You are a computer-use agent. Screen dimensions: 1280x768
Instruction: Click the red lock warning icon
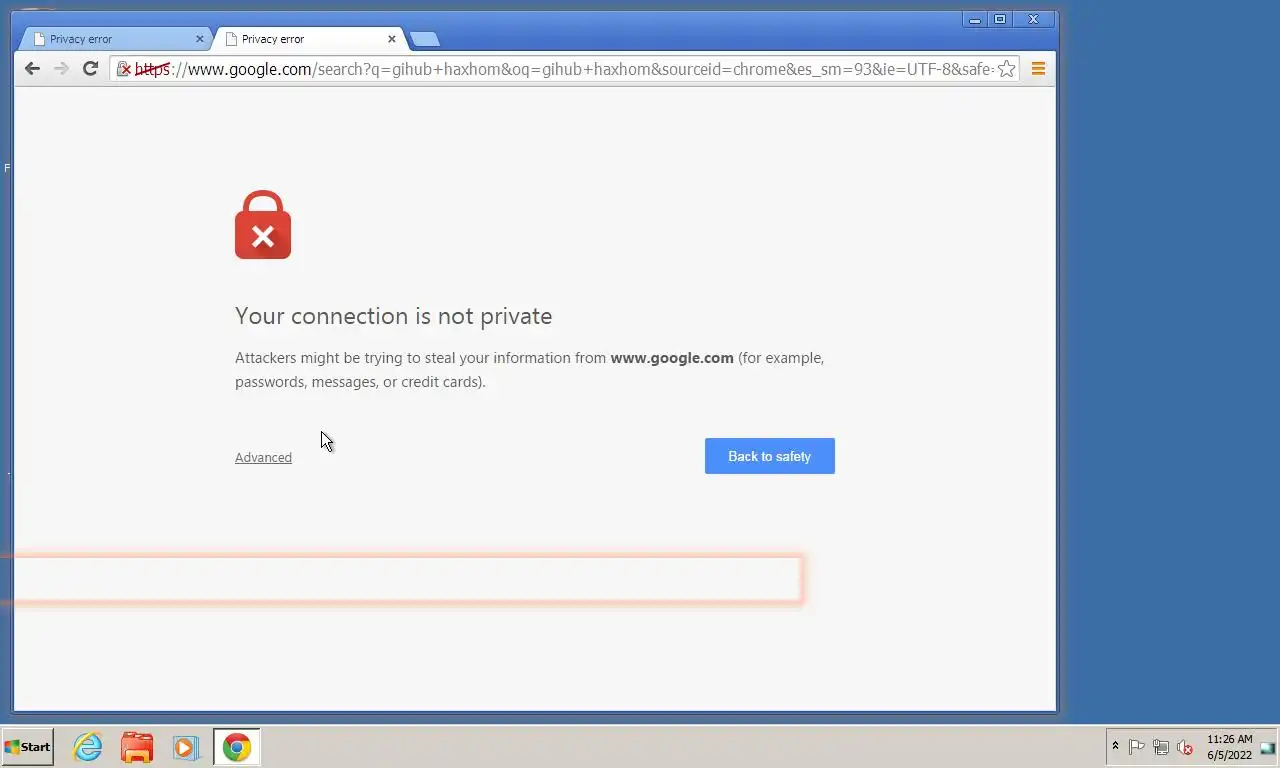coord(263,225)
